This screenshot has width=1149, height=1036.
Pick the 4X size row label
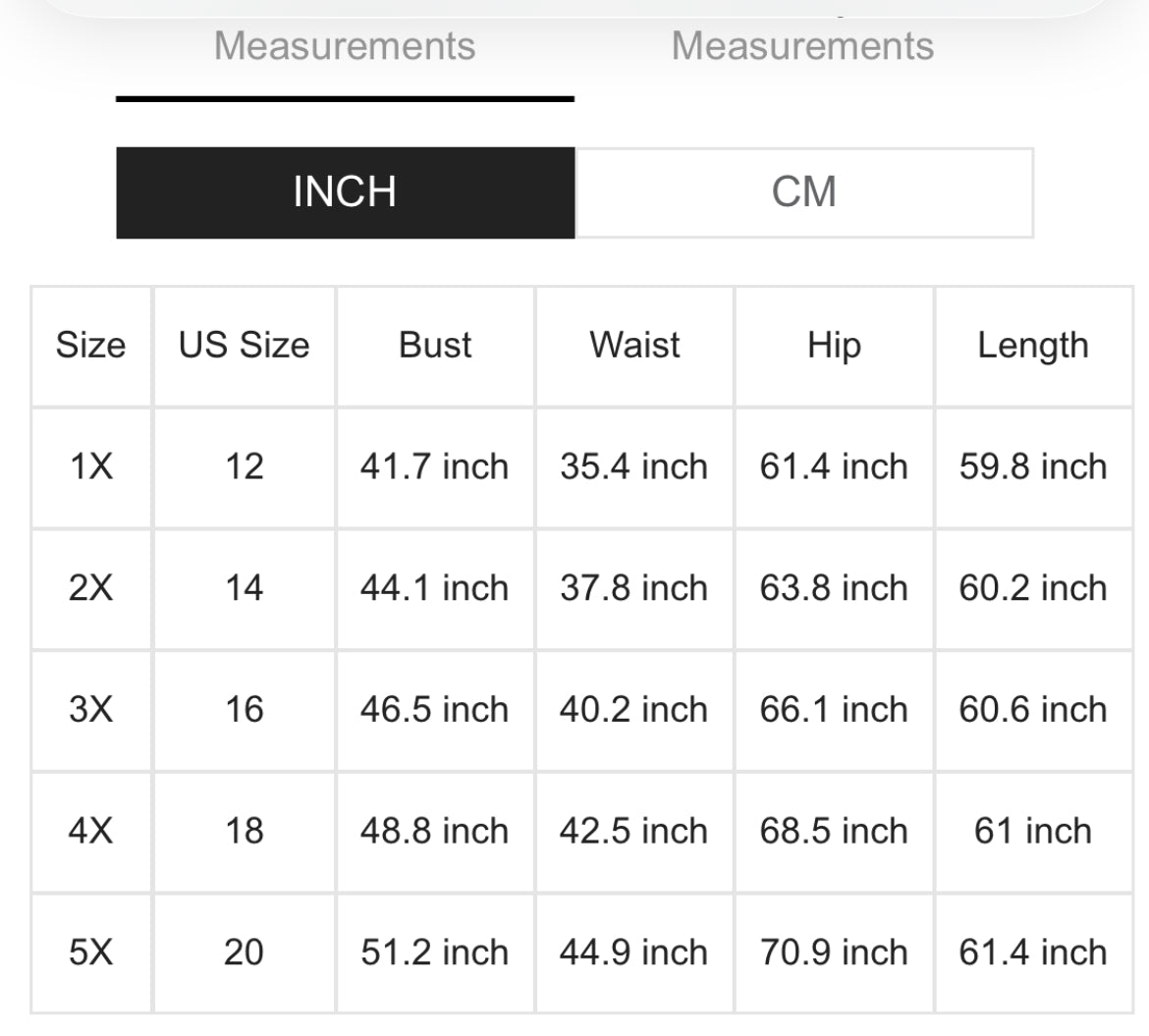click(91, 831)
